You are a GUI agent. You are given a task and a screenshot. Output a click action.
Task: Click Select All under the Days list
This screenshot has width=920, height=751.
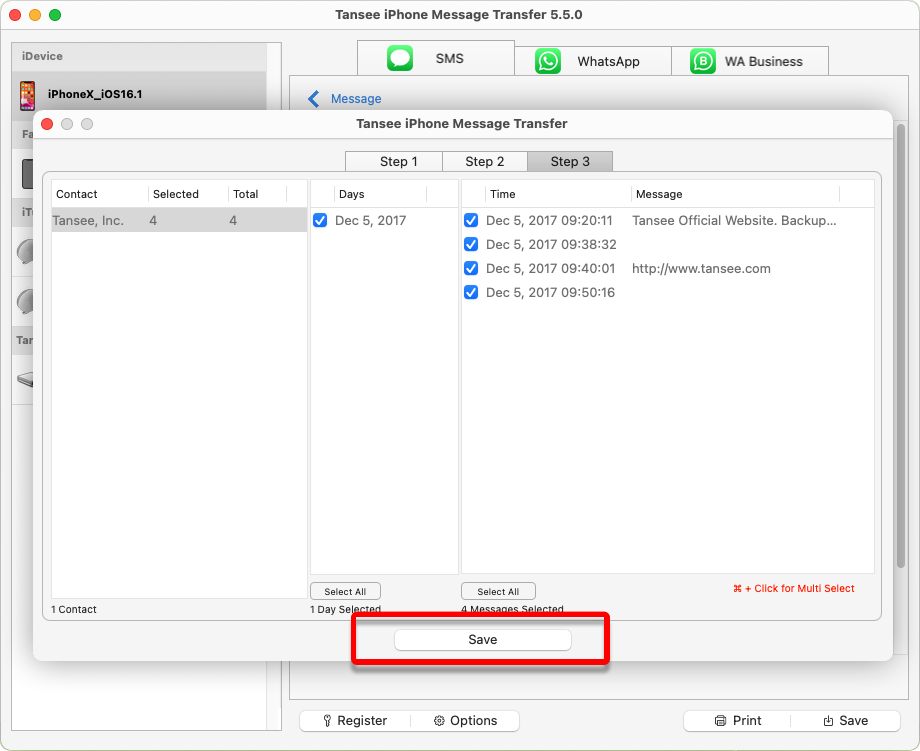coord(345,591)
